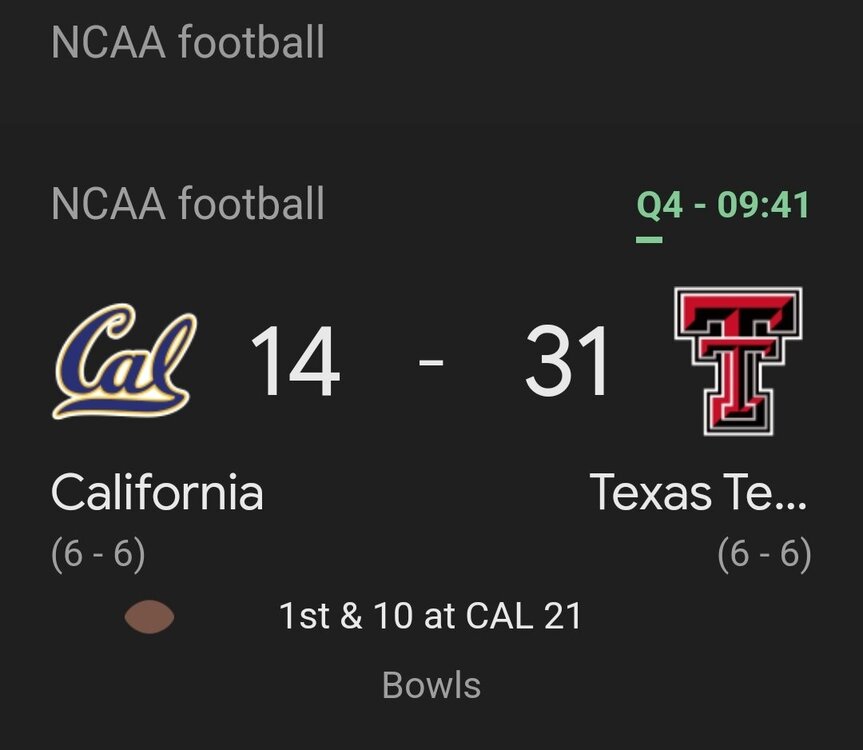The image size is (863, 750).
Task: Open the word Texas in the truncated team name
Action: 651,493
